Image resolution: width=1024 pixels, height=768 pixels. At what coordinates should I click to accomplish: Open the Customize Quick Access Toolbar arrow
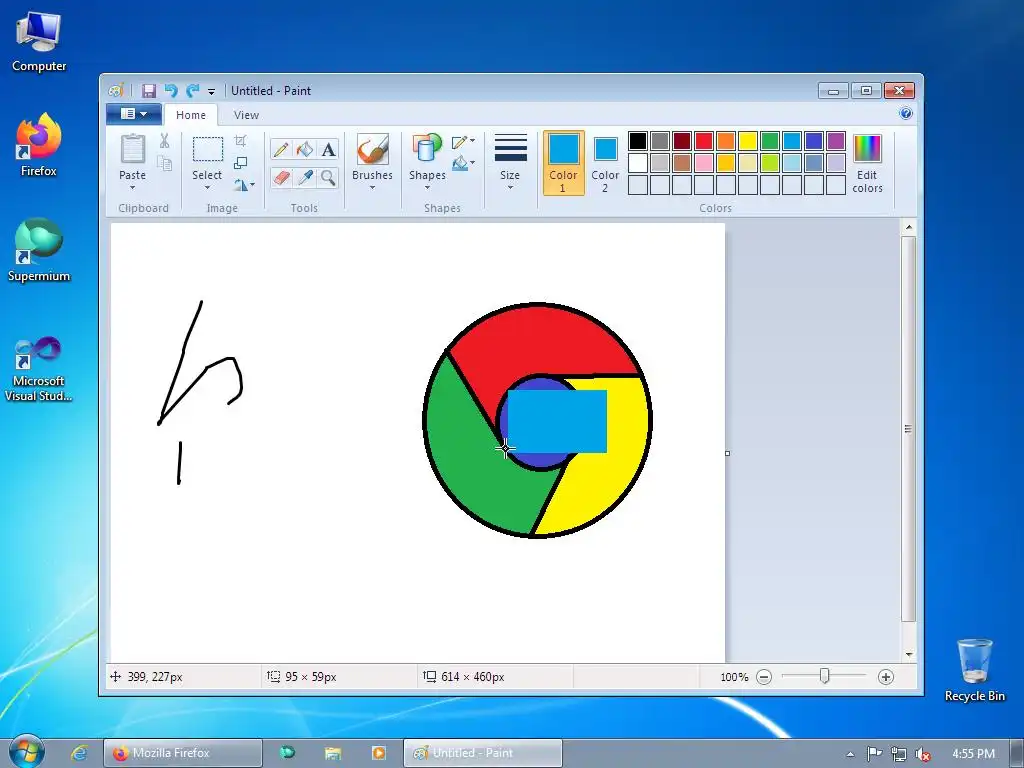pos(211,91)
